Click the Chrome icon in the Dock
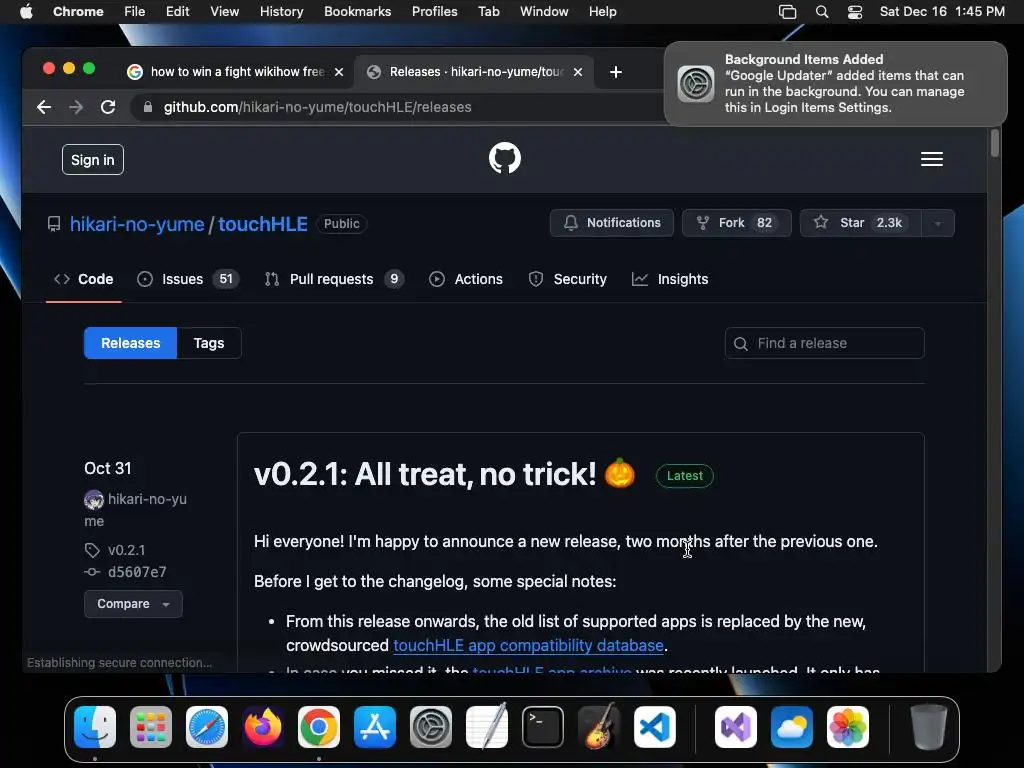 click(319, 727)
